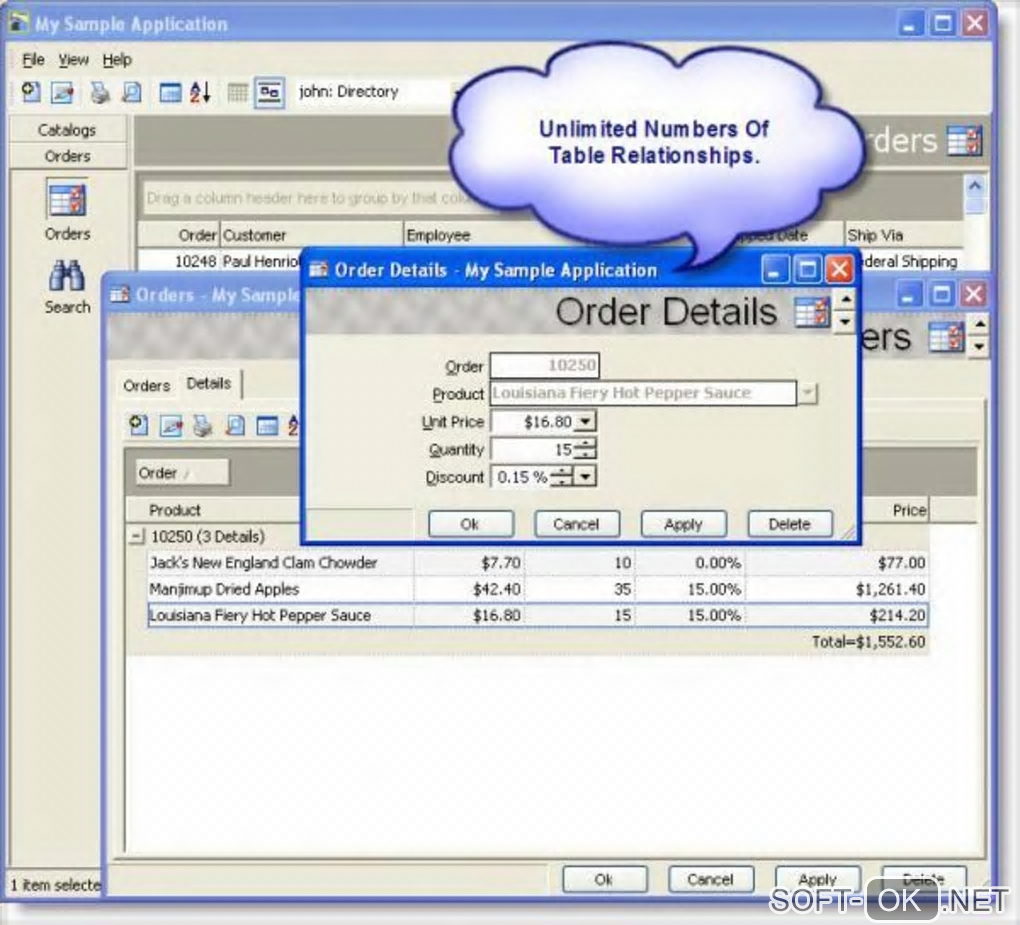Image resolution: width=1020 pixels, height=925 pixels.
Task: Click the Order Details title bar window icon
Action: click(319, 269)
